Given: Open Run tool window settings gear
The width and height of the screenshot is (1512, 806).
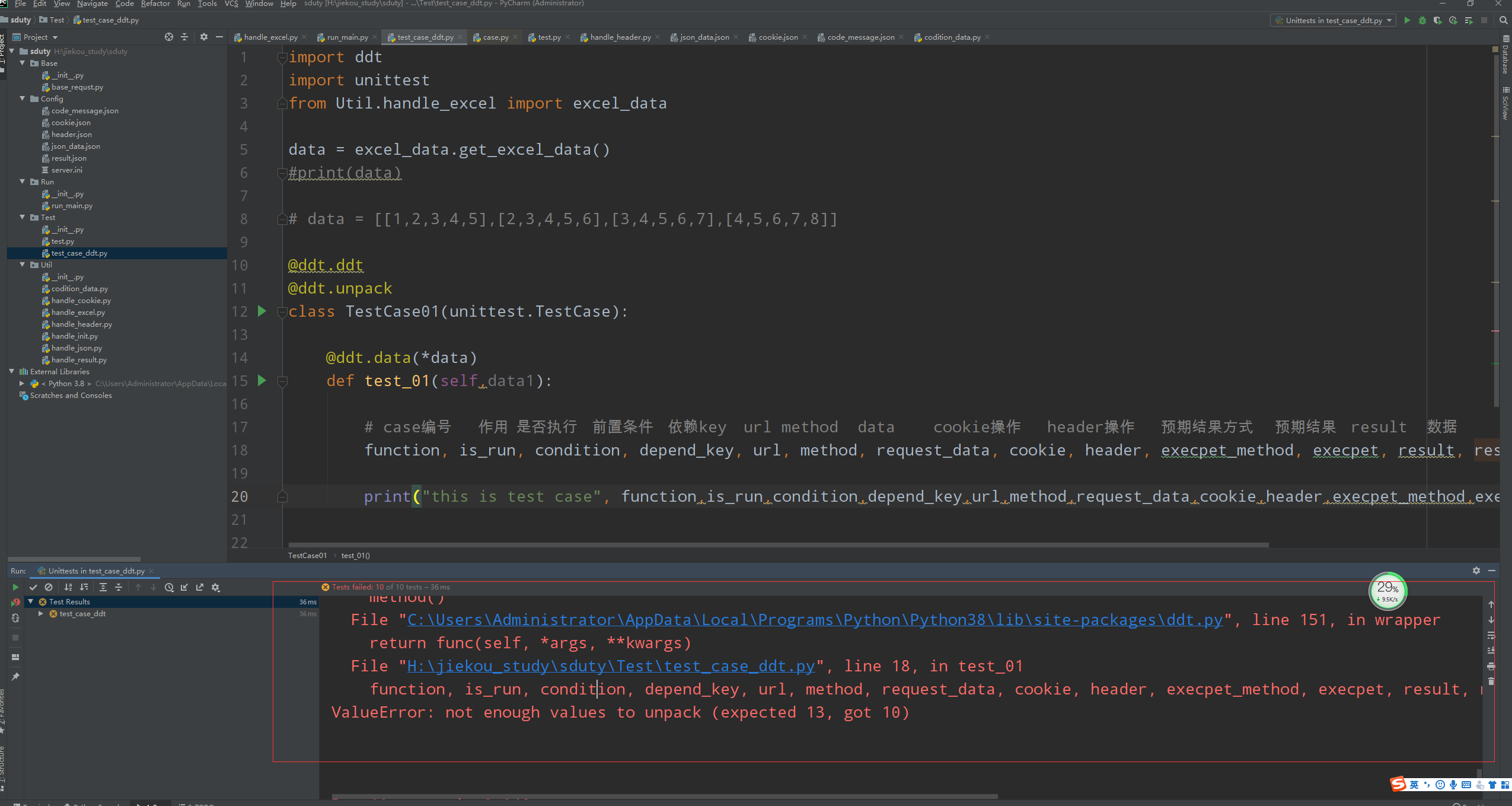Looking at the screenshot, I should click(x=1476, y=571).
